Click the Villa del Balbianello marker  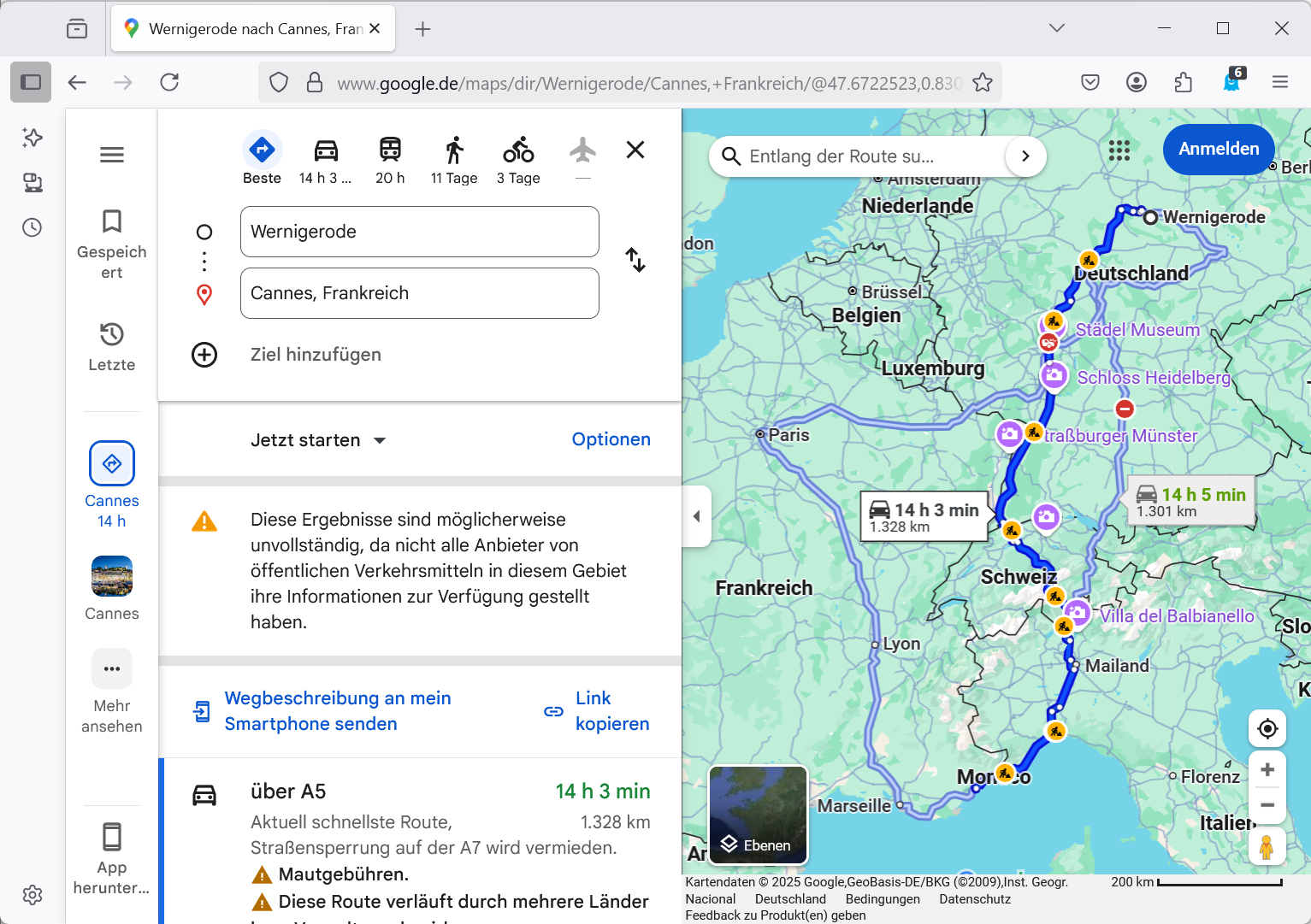point(1077,612)
